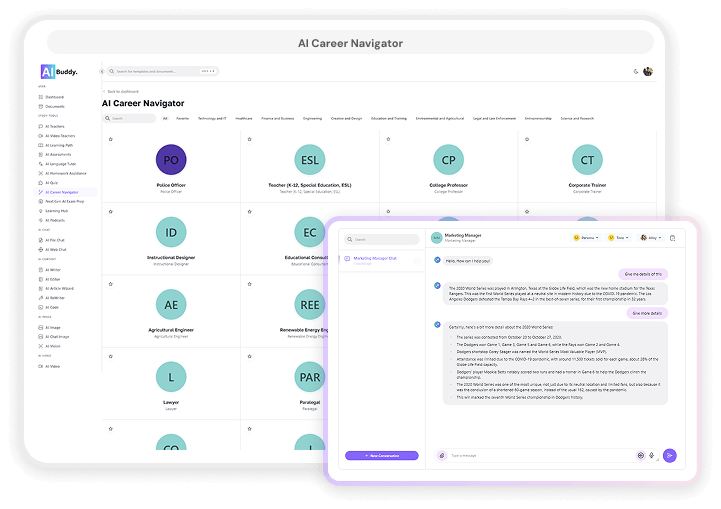Click the AI Buddy logo
Viewport: 721px width, 509px height.
[59, 72]
